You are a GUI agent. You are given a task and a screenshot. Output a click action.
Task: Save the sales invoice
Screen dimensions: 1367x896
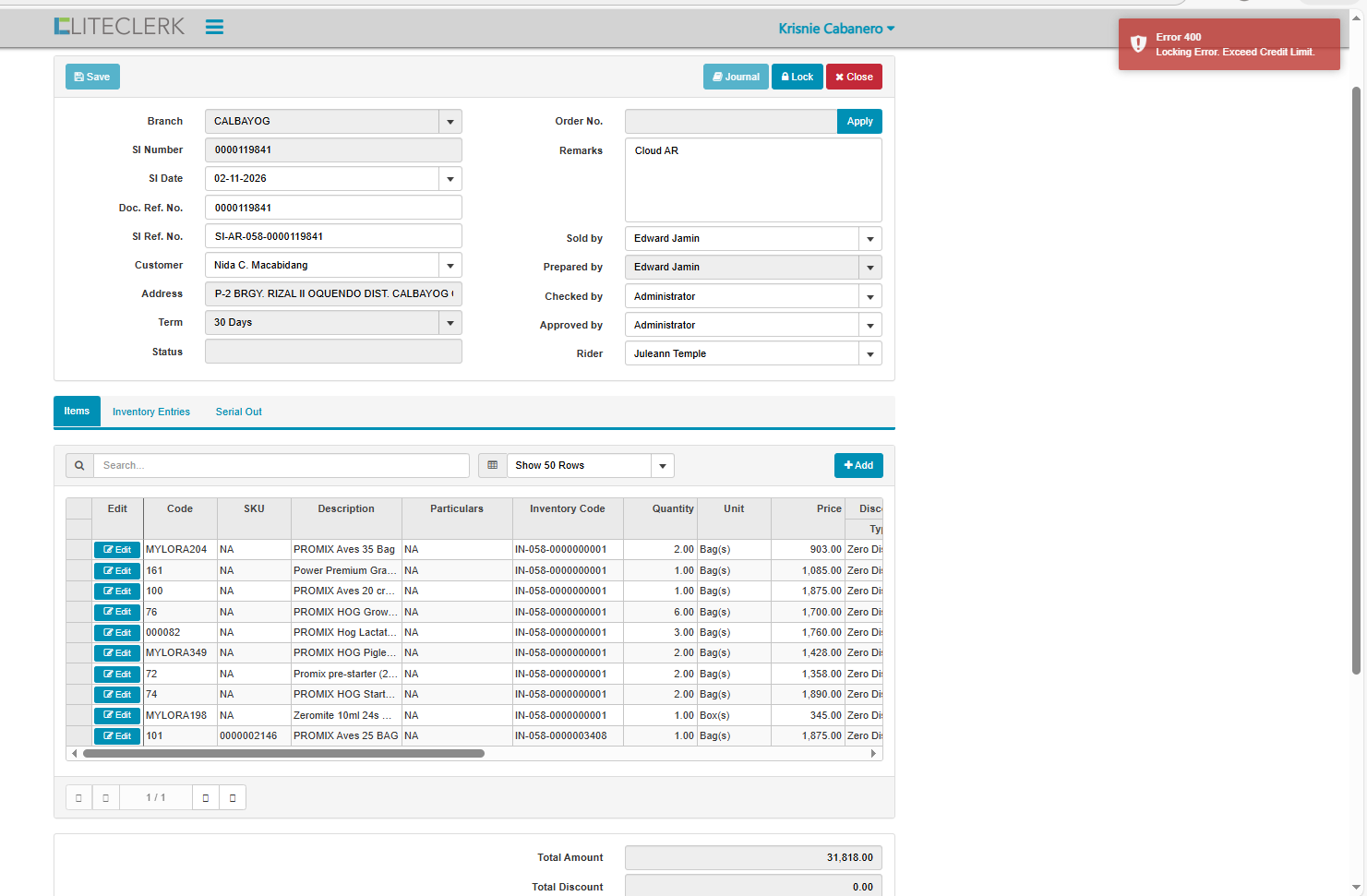92,78
